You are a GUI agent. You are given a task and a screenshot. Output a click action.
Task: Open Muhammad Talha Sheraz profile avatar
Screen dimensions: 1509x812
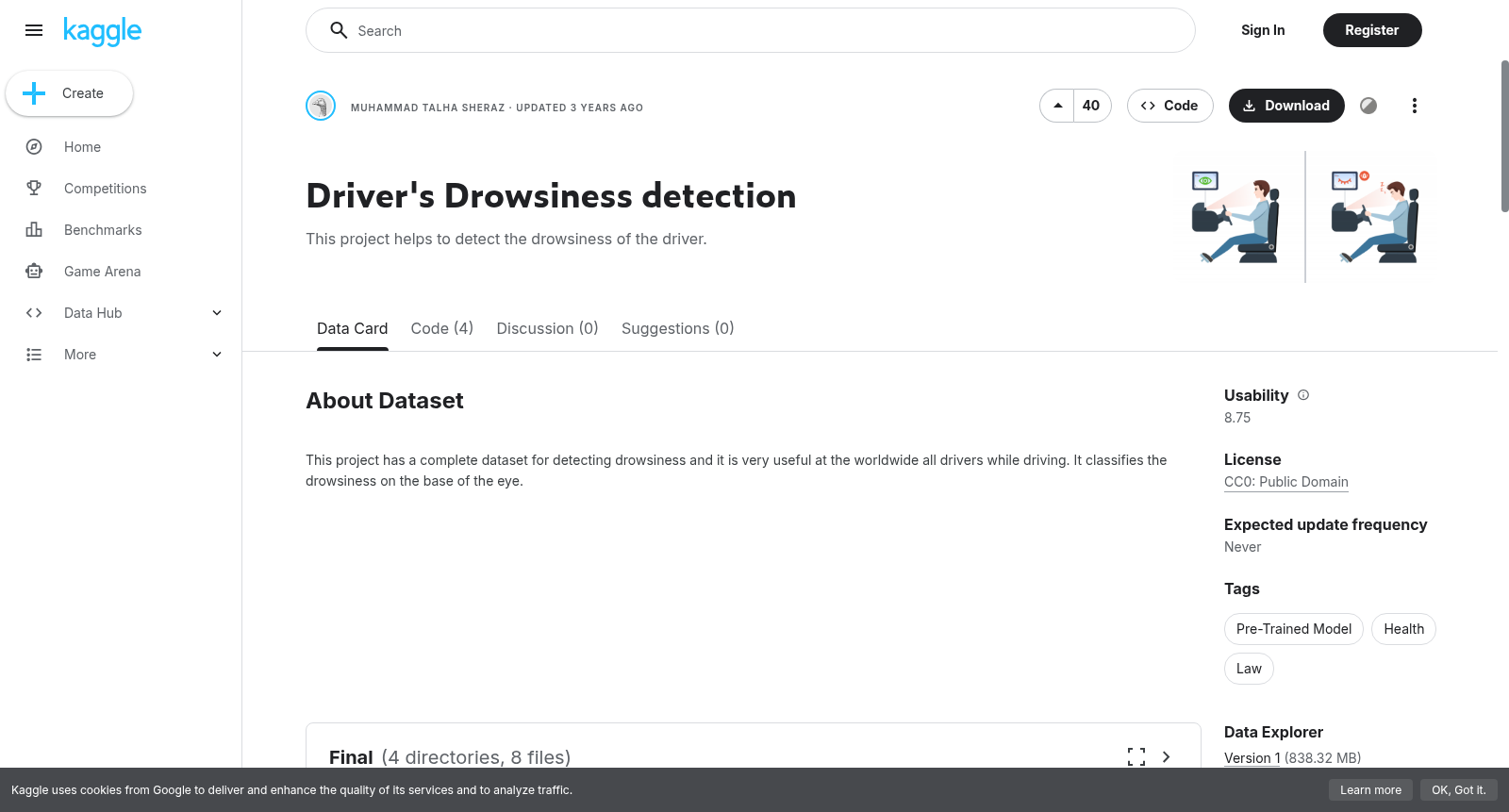coord(321,106)
